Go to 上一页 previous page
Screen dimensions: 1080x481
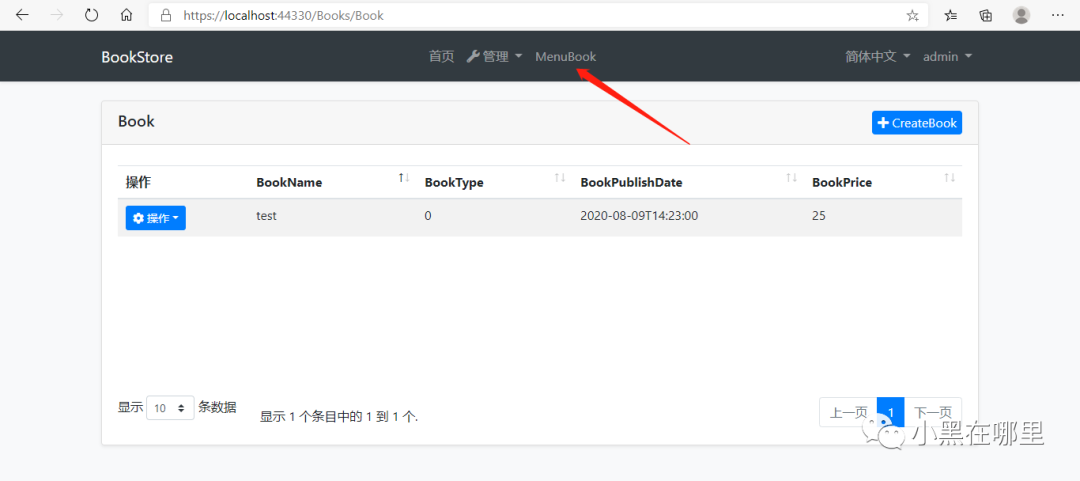[848, 412]
